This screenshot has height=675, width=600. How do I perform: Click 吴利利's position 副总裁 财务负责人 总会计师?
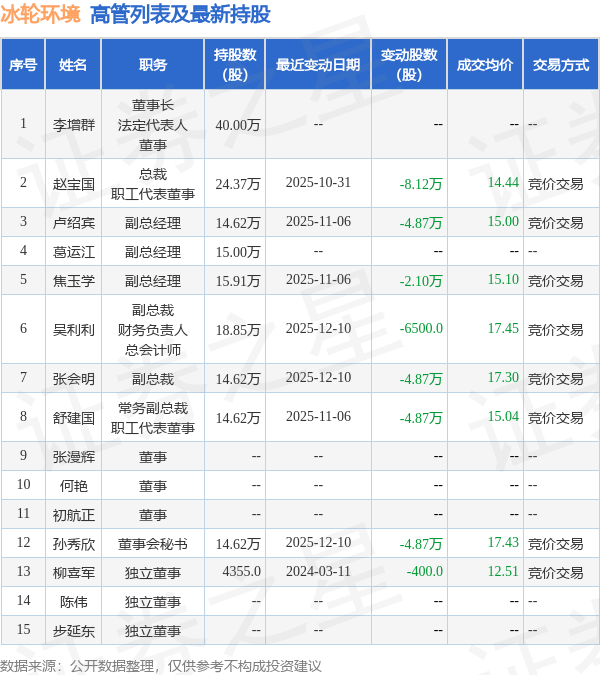(153, 330)
